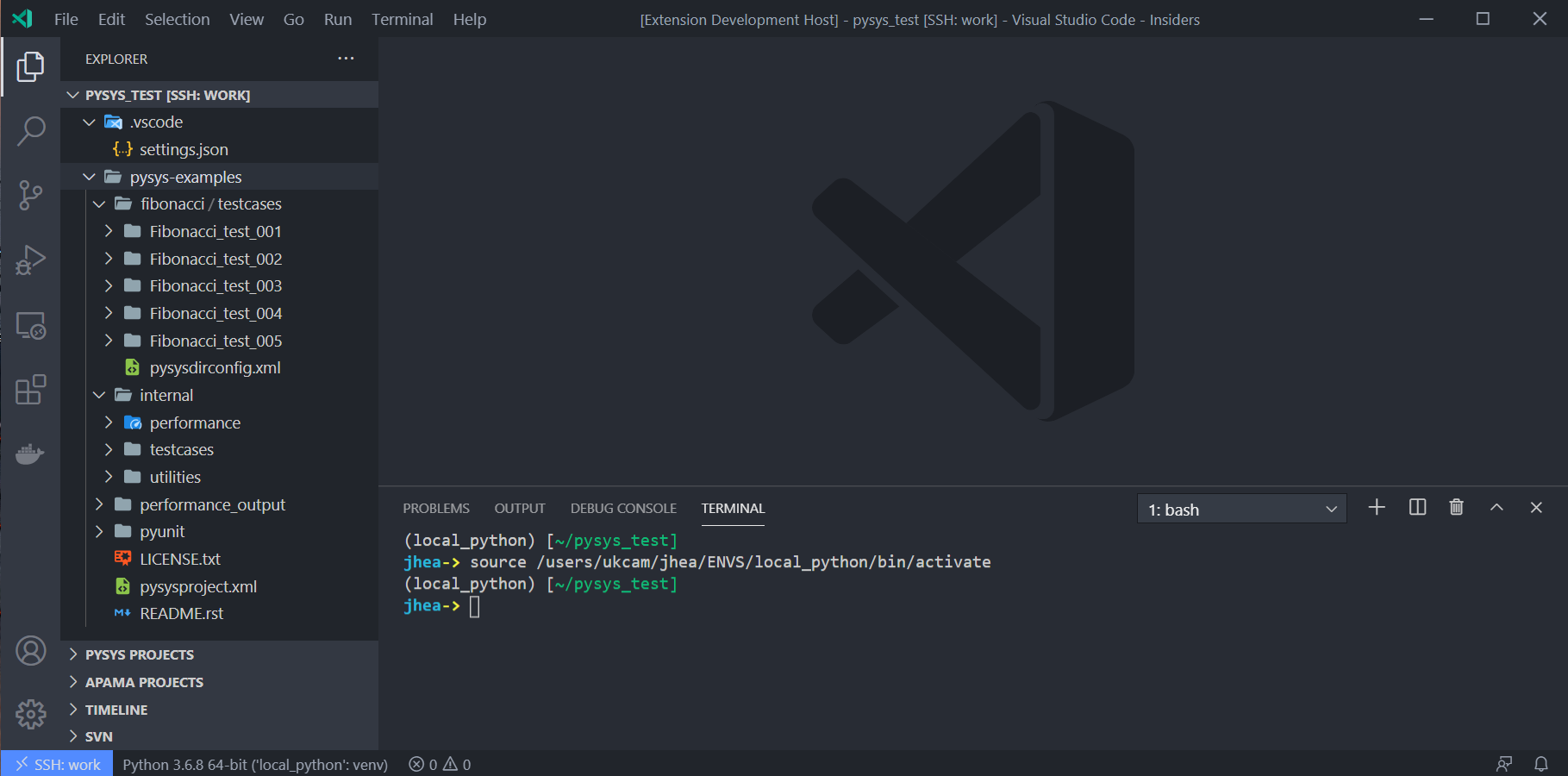Open the 1: bash terminal dropdown

[x=1242, y=510]
